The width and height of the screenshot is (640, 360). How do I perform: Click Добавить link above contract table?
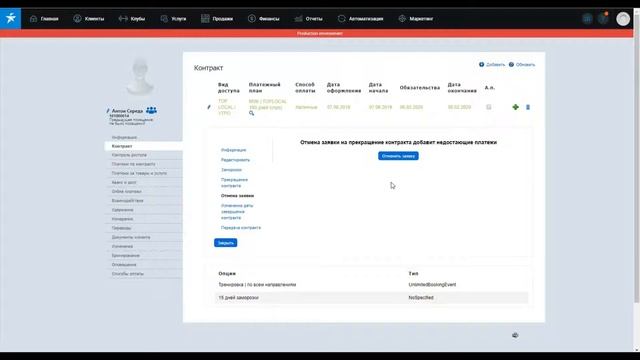pos(496,65)
